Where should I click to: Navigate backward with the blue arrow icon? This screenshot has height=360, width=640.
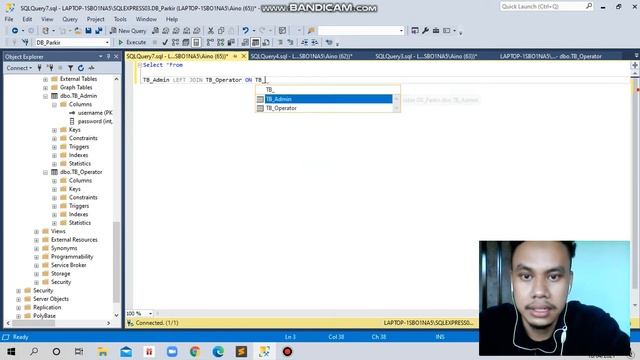tap(15, 31)
